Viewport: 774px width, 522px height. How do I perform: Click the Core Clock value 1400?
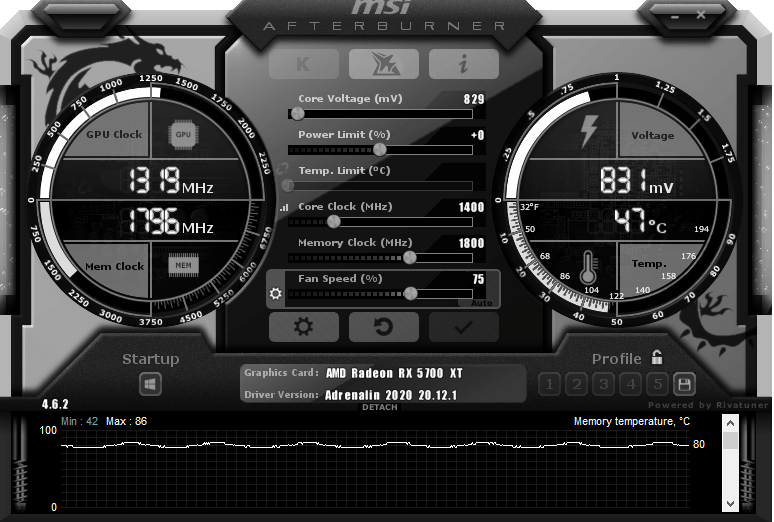tap(471, 207)
